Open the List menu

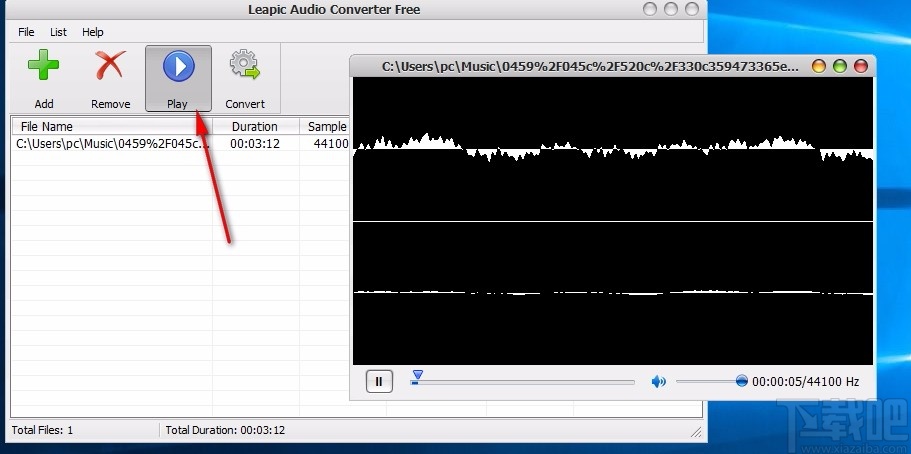(58, 32)
